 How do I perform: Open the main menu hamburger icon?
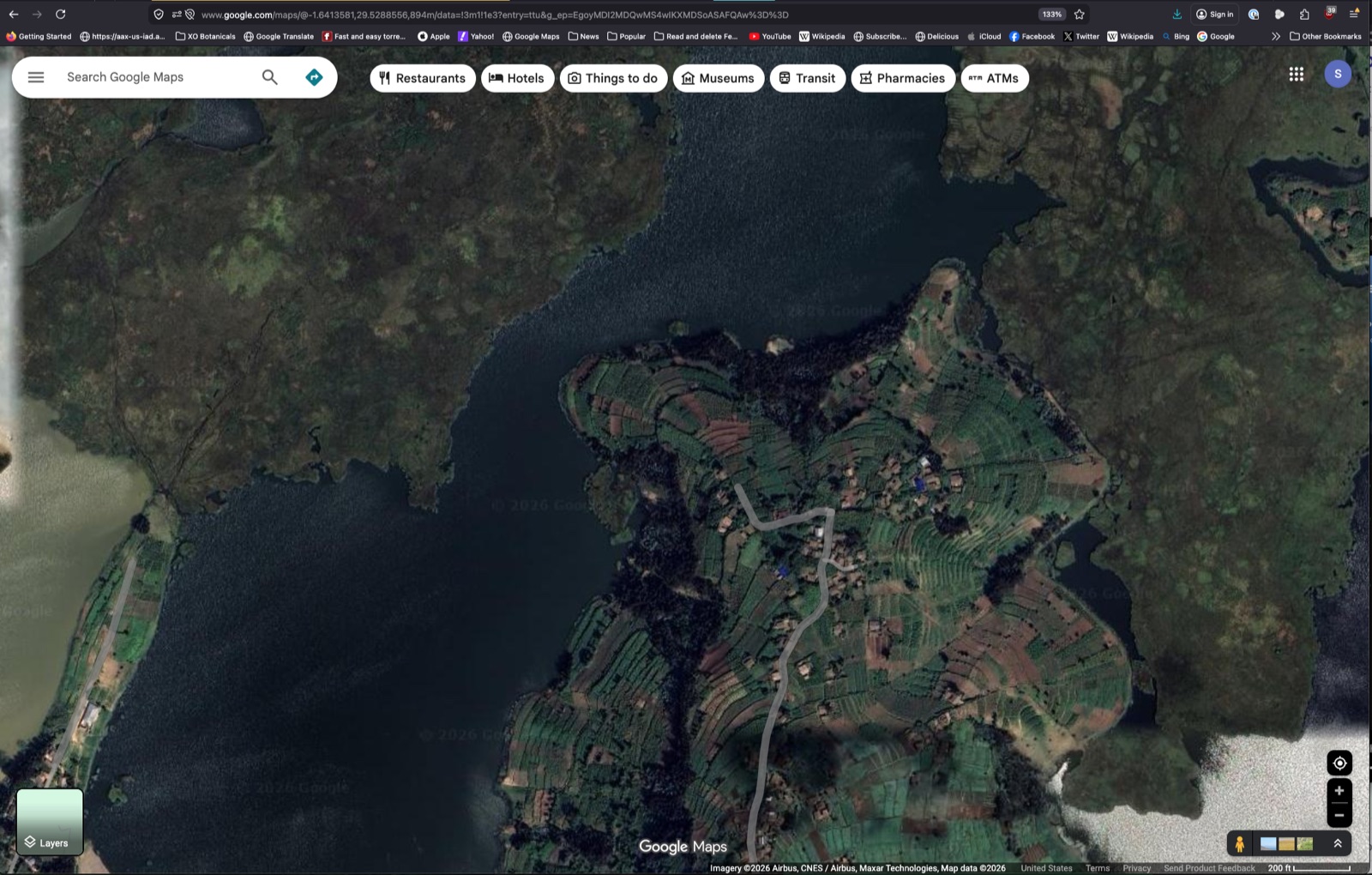point(35,76)
